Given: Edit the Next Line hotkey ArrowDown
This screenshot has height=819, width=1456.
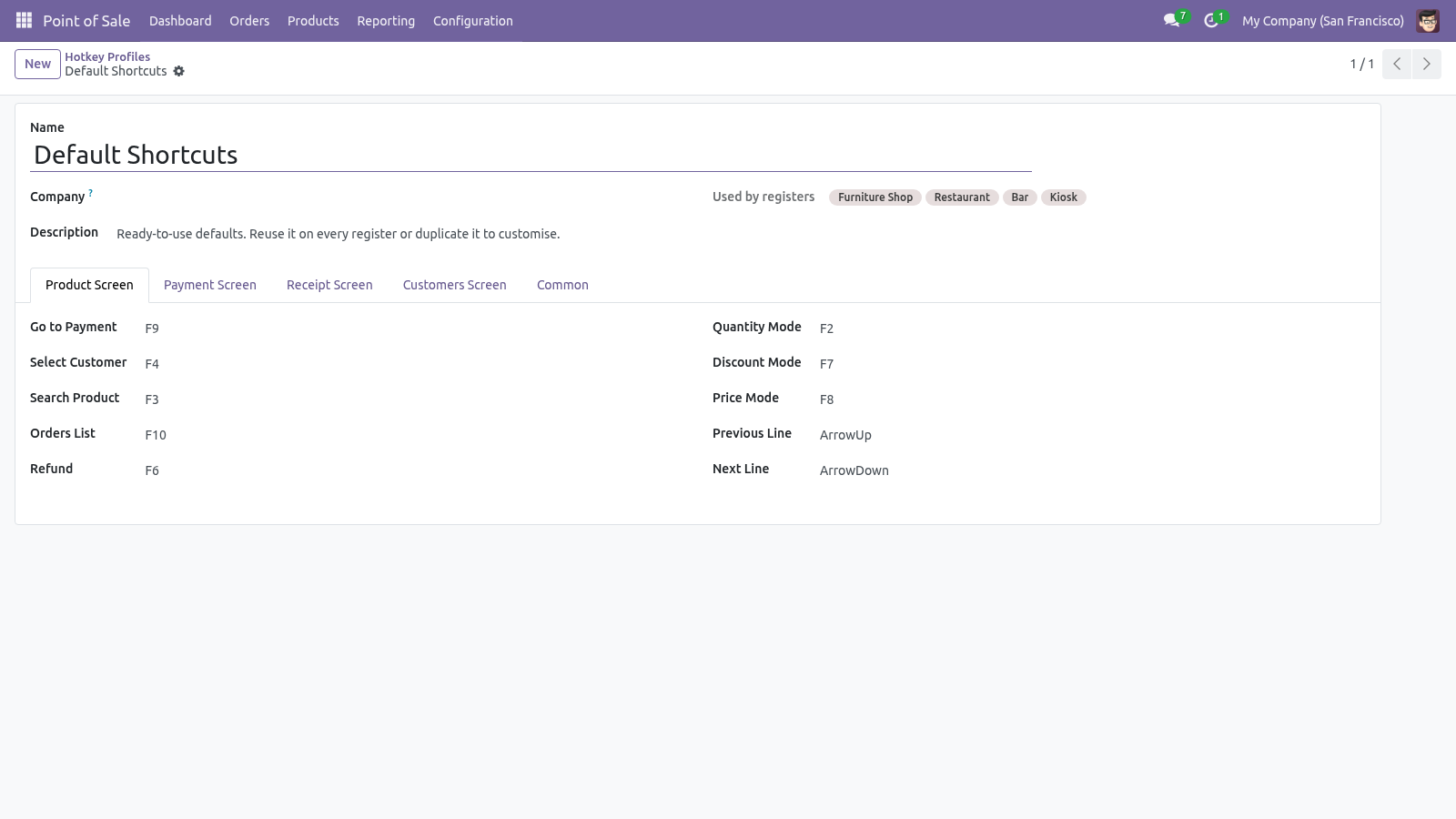Looking at the screenshot, I should click(x=1092, y=470).
